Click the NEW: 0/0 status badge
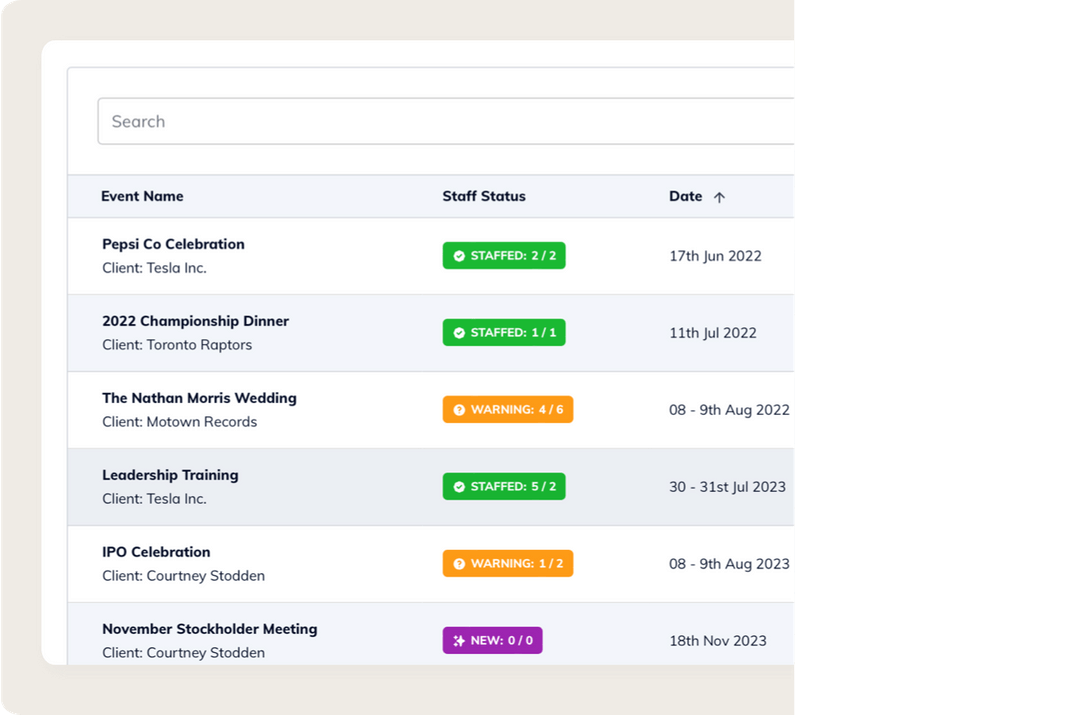Viewport: 1080px width, 715px height. pos(492,640)
